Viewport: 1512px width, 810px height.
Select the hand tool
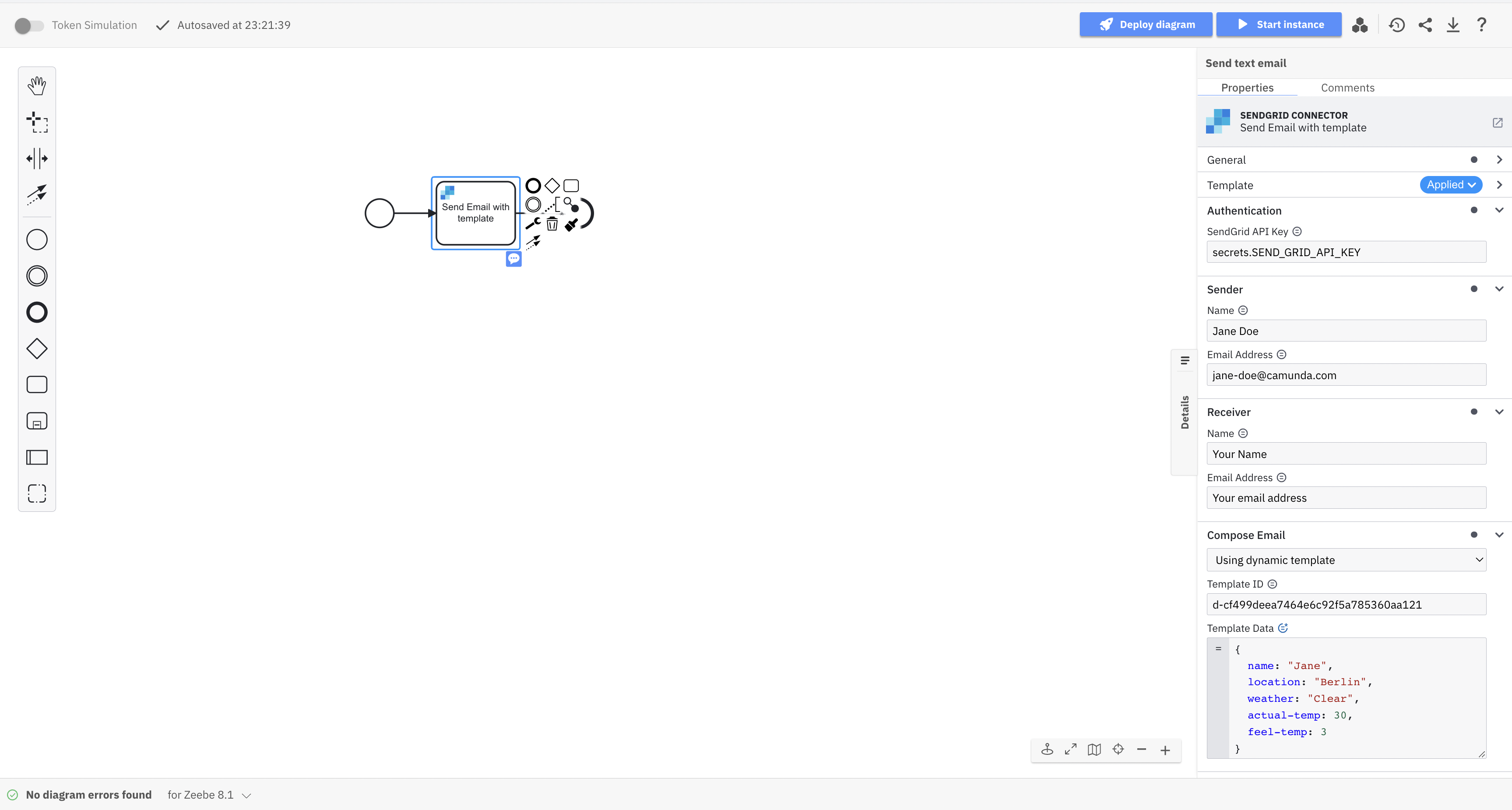(x=36, y=86)
